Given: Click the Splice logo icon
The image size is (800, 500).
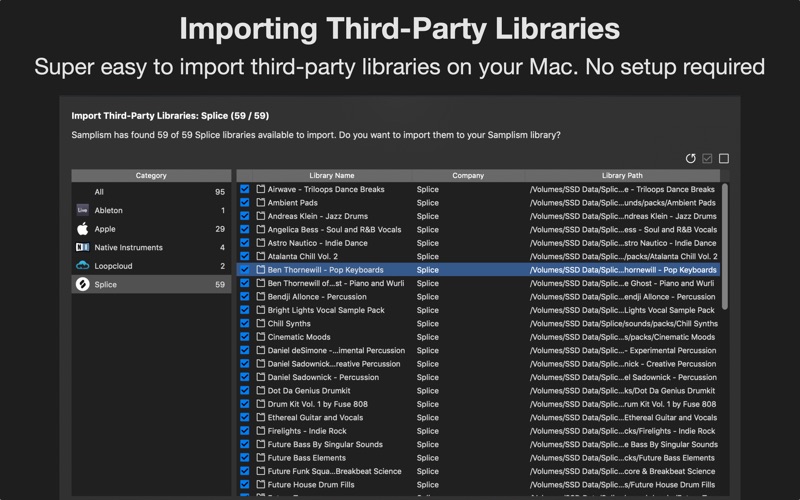Looking at the screenshot, I should coord(82,284).
